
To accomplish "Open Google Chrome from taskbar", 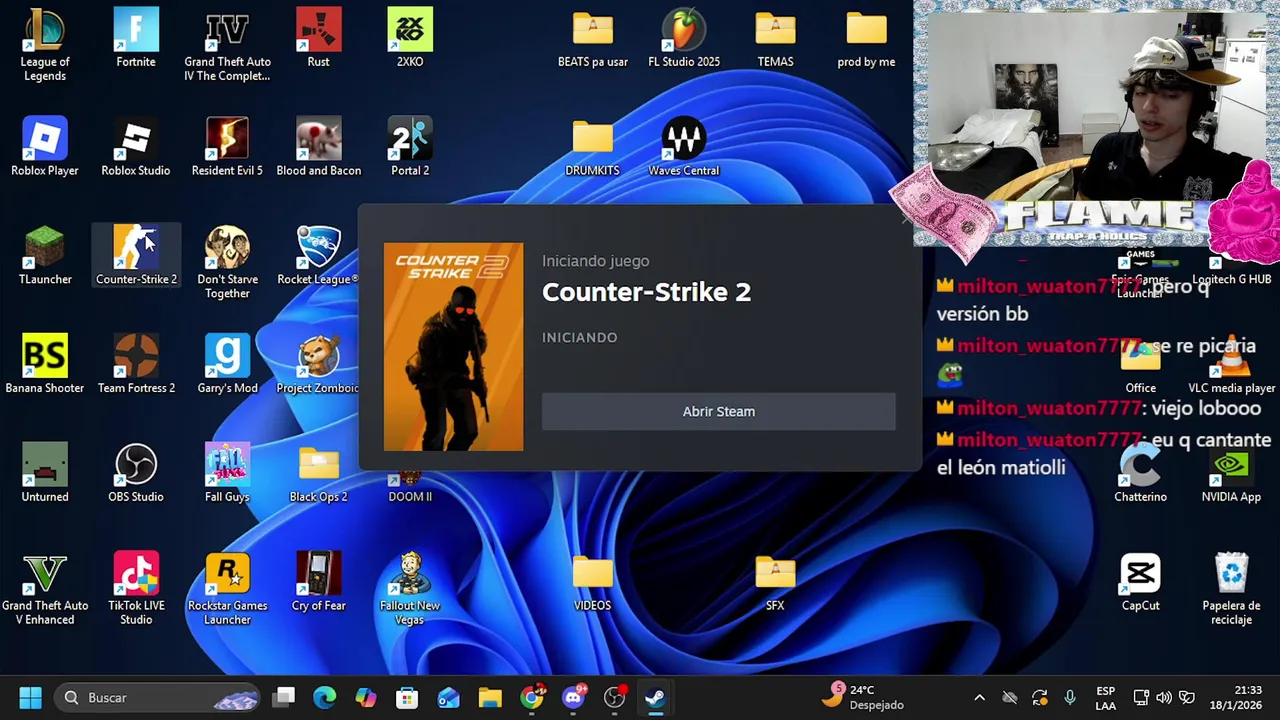I will (x=532, y=697).
